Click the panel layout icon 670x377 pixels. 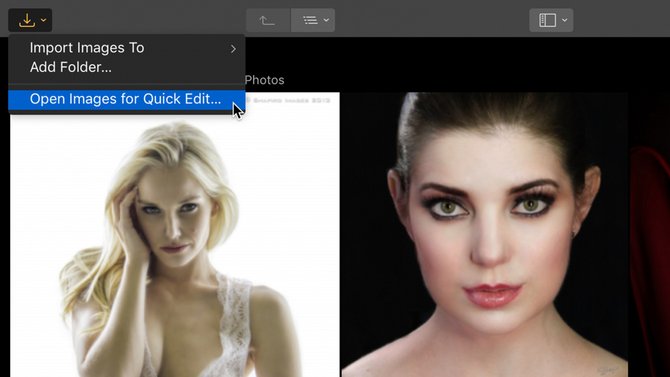click(x=547, y=20)
